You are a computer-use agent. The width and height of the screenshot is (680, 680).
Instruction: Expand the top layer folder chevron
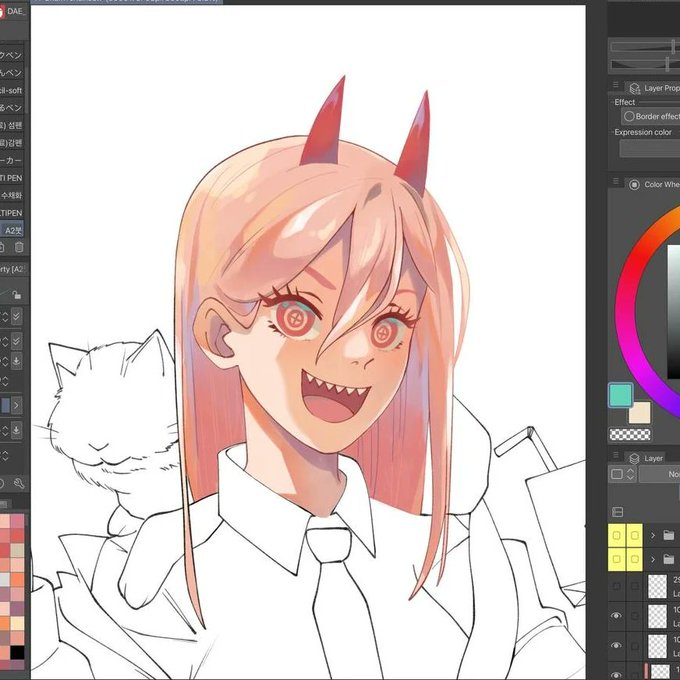[653, 536]
